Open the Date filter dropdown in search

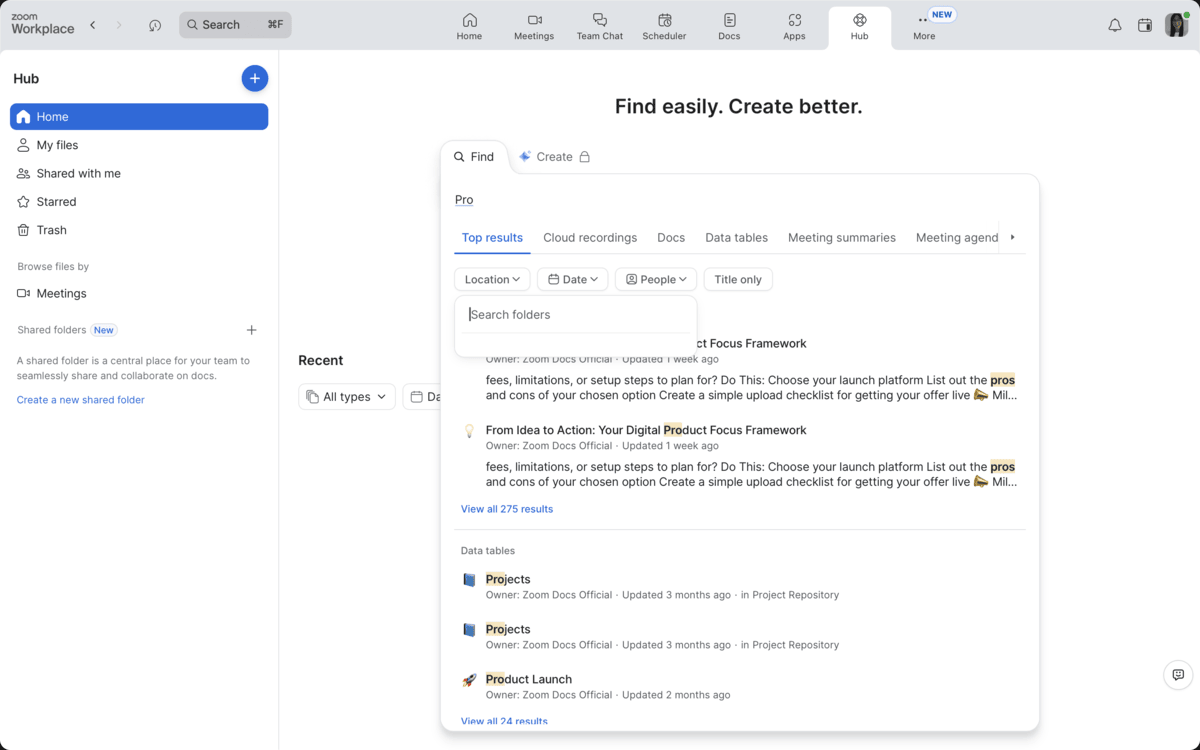click(x=573, y=280)
